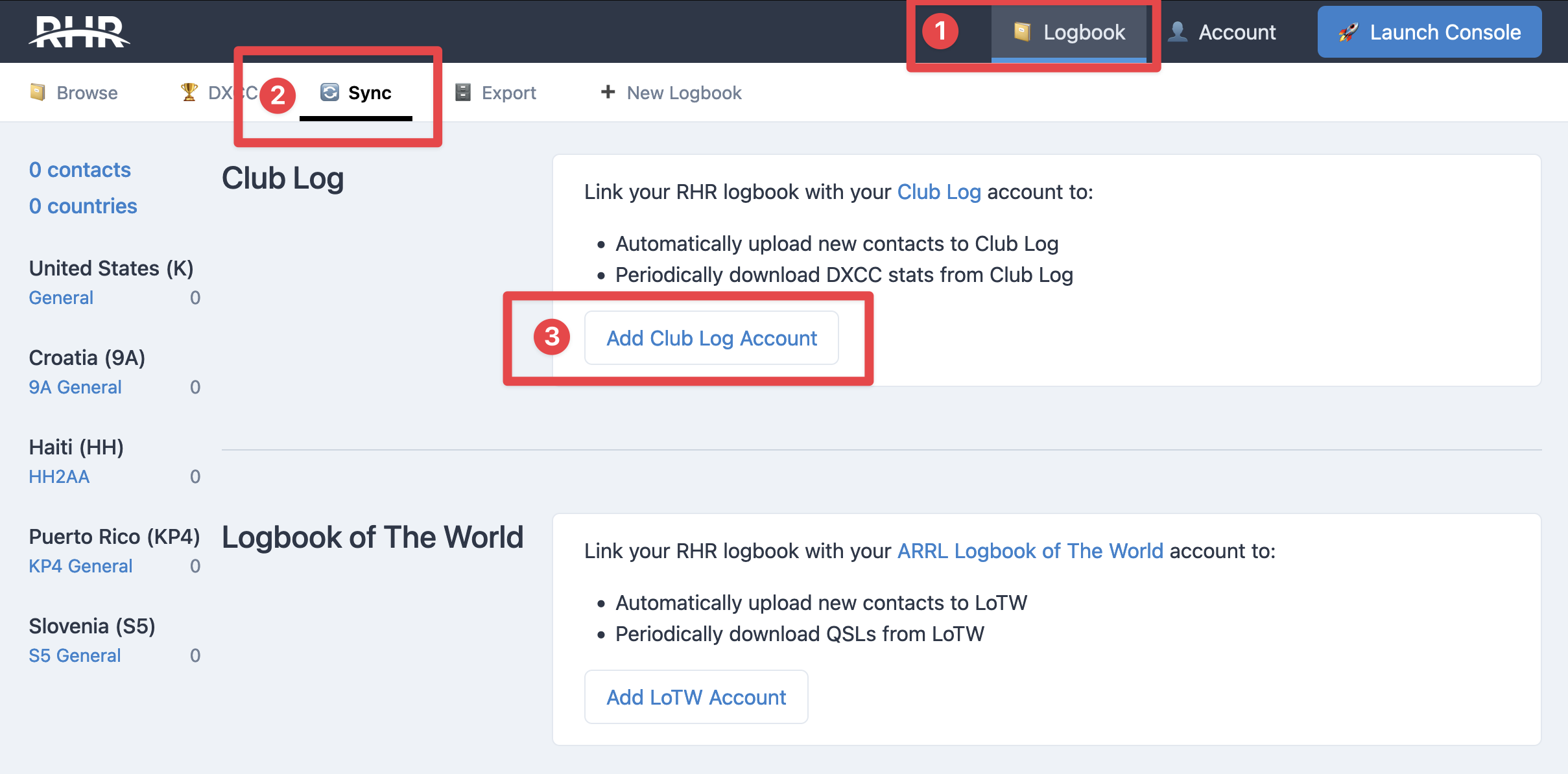Click the Sync refresh icon
1568x774 pixels.
click(x=329, y=93)
